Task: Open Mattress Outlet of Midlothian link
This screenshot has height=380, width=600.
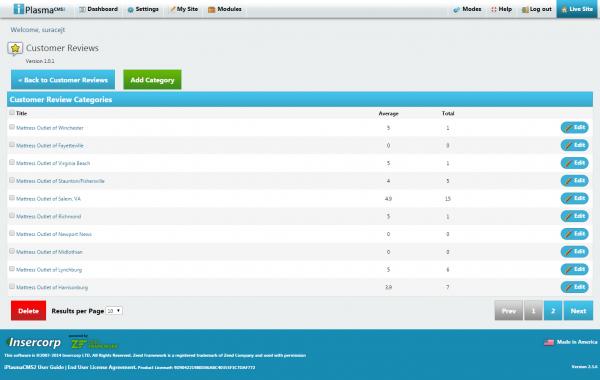Action: pos(49,252)
